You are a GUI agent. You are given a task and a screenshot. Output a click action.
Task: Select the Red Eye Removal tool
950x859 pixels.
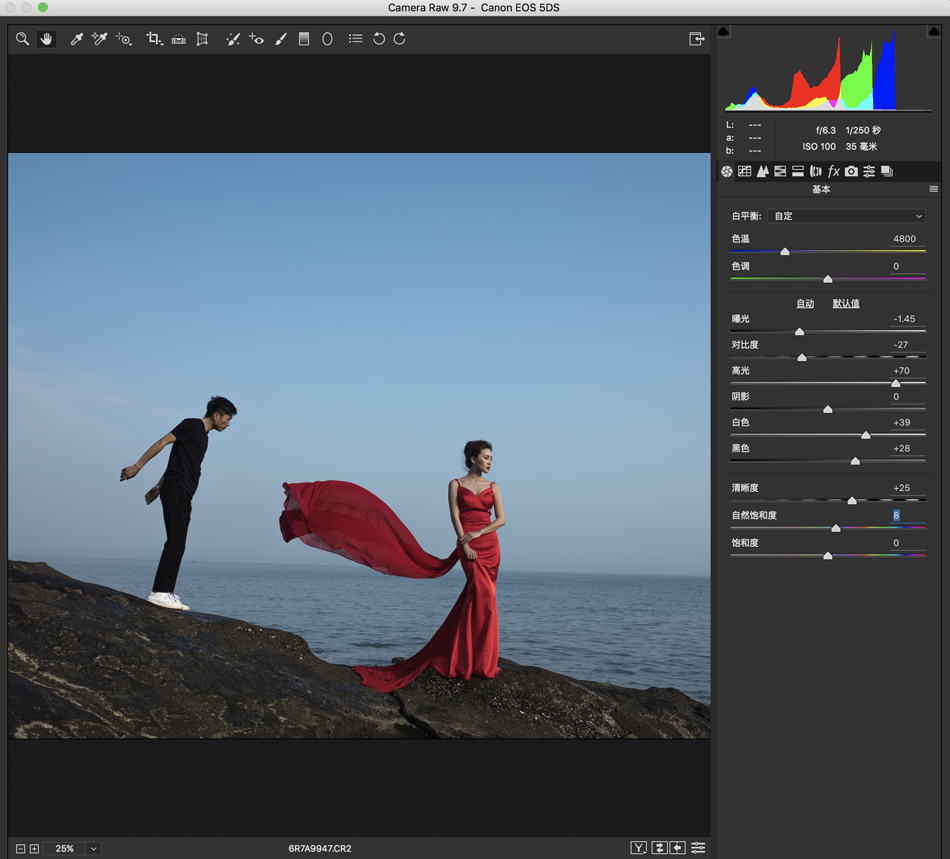point(256,39)
